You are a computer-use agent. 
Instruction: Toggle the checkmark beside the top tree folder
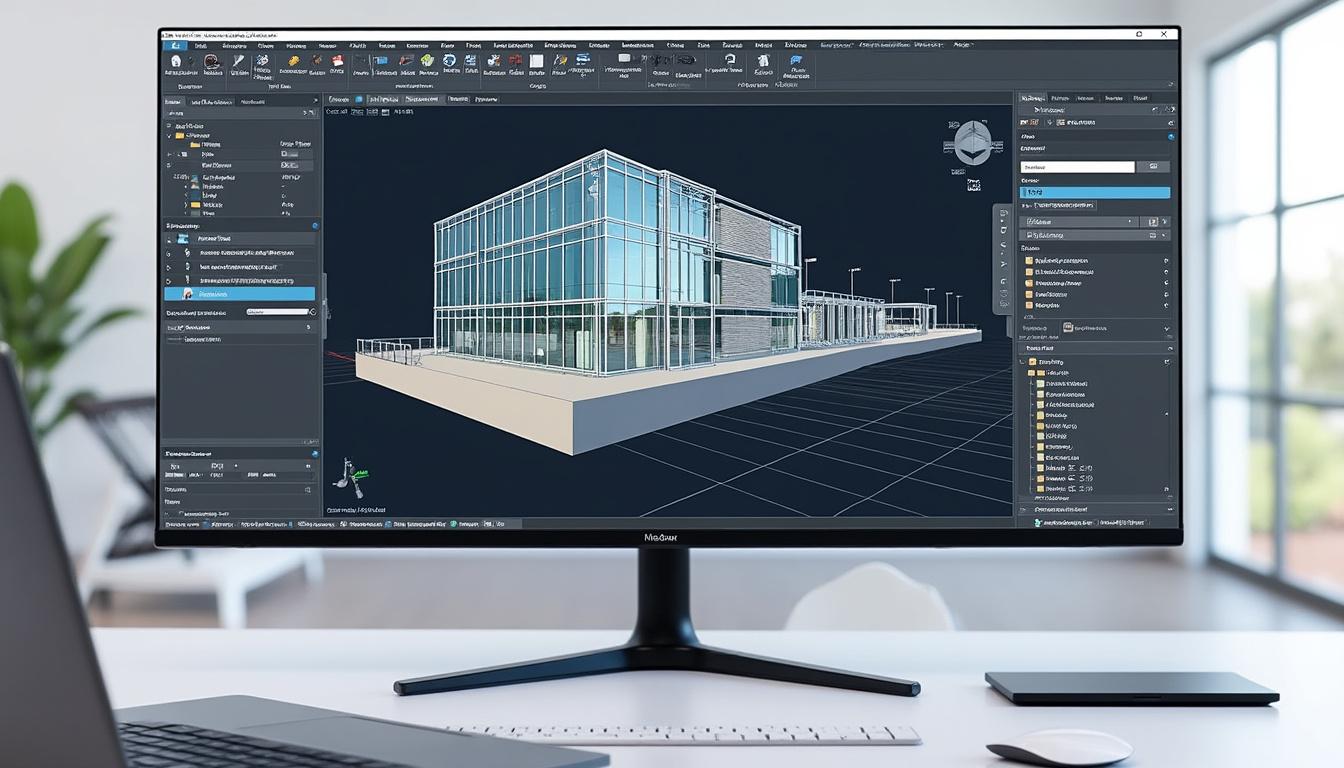pos(169,135)
